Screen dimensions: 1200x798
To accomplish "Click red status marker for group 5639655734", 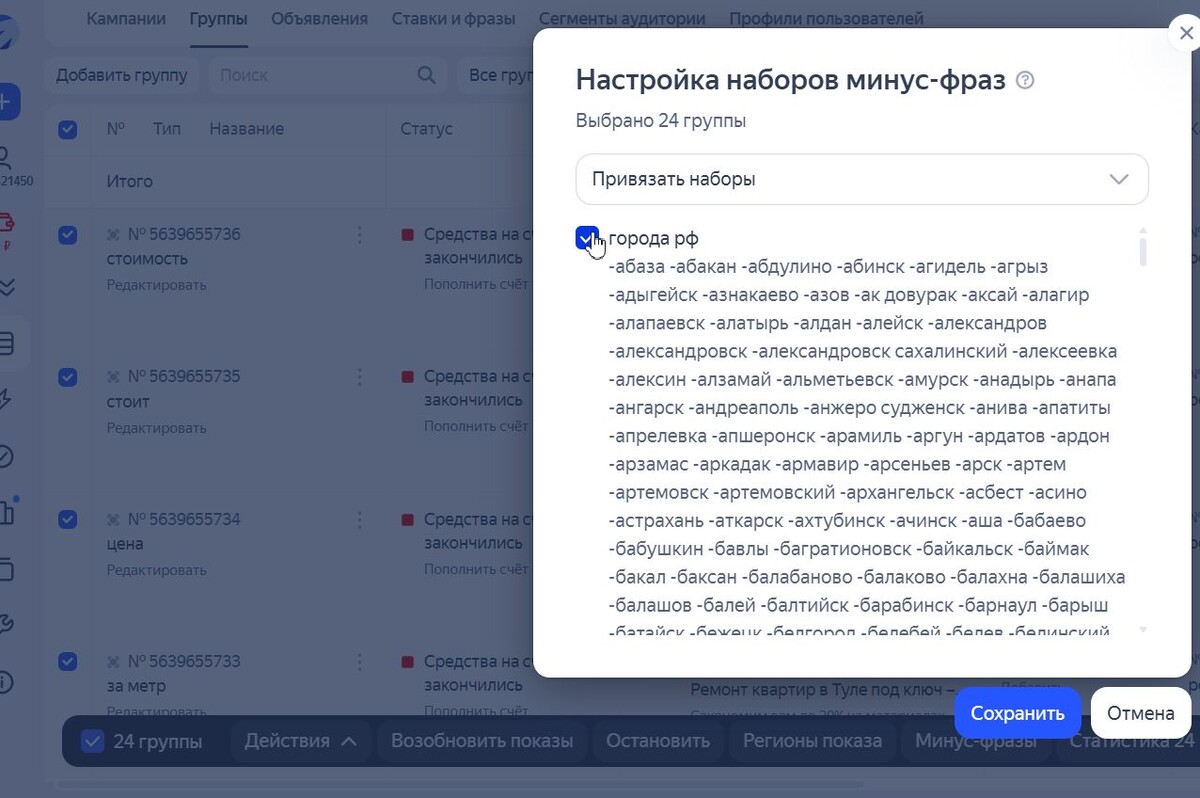I will point(407,520).
